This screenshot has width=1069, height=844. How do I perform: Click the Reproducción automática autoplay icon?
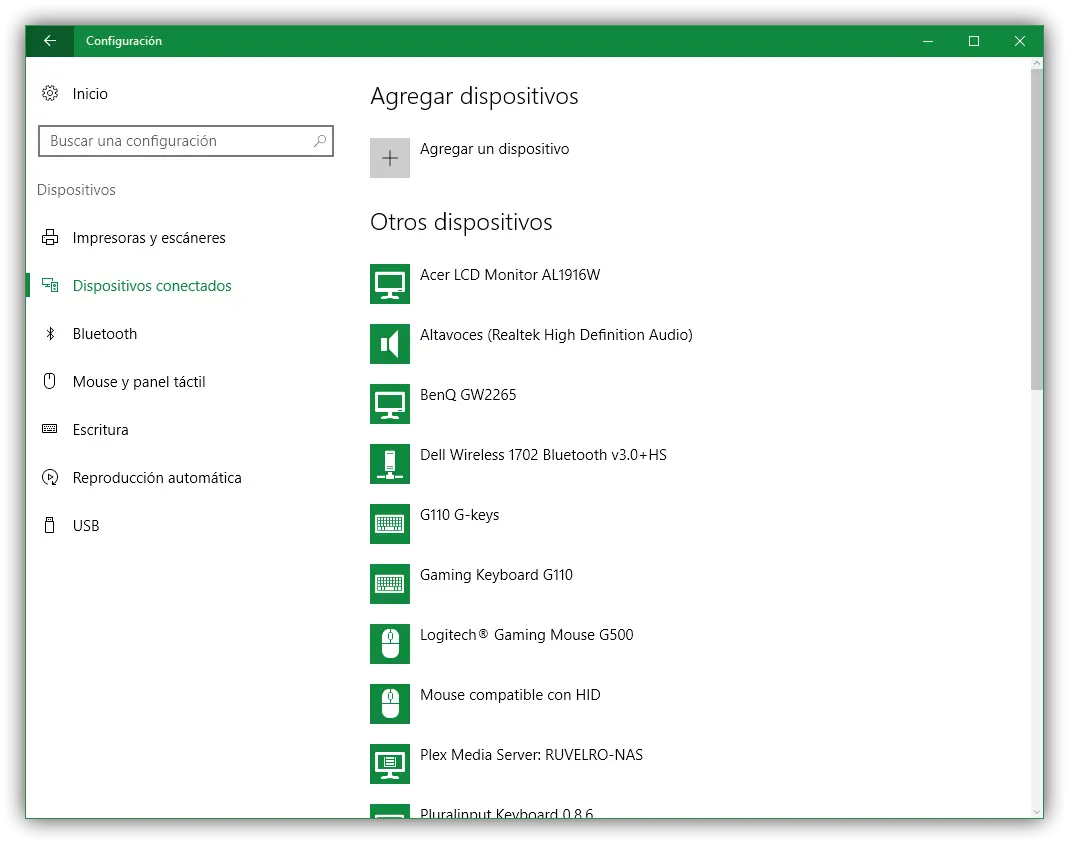[50, 477]
